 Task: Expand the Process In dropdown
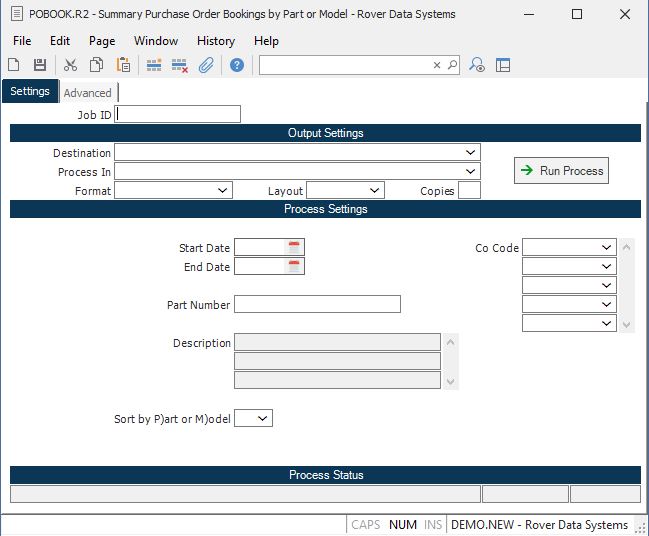click(x=471, y=172)
